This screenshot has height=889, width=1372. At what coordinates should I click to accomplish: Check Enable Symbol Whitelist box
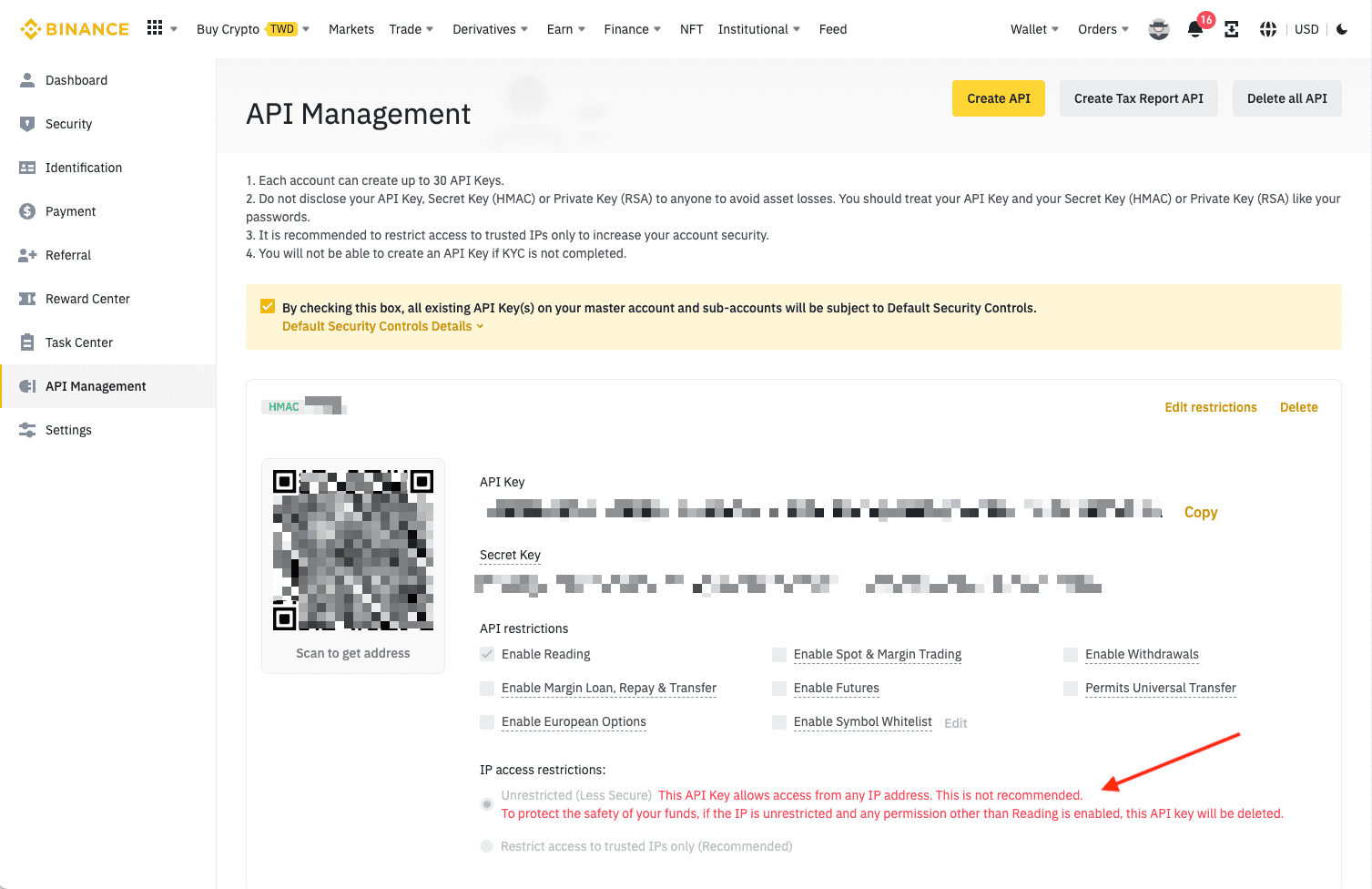(x=779, y=721)
